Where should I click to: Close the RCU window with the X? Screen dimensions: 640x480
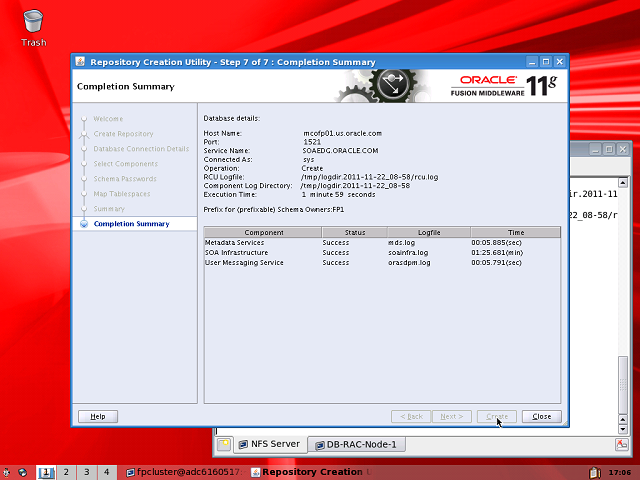[x=560, y=62]
